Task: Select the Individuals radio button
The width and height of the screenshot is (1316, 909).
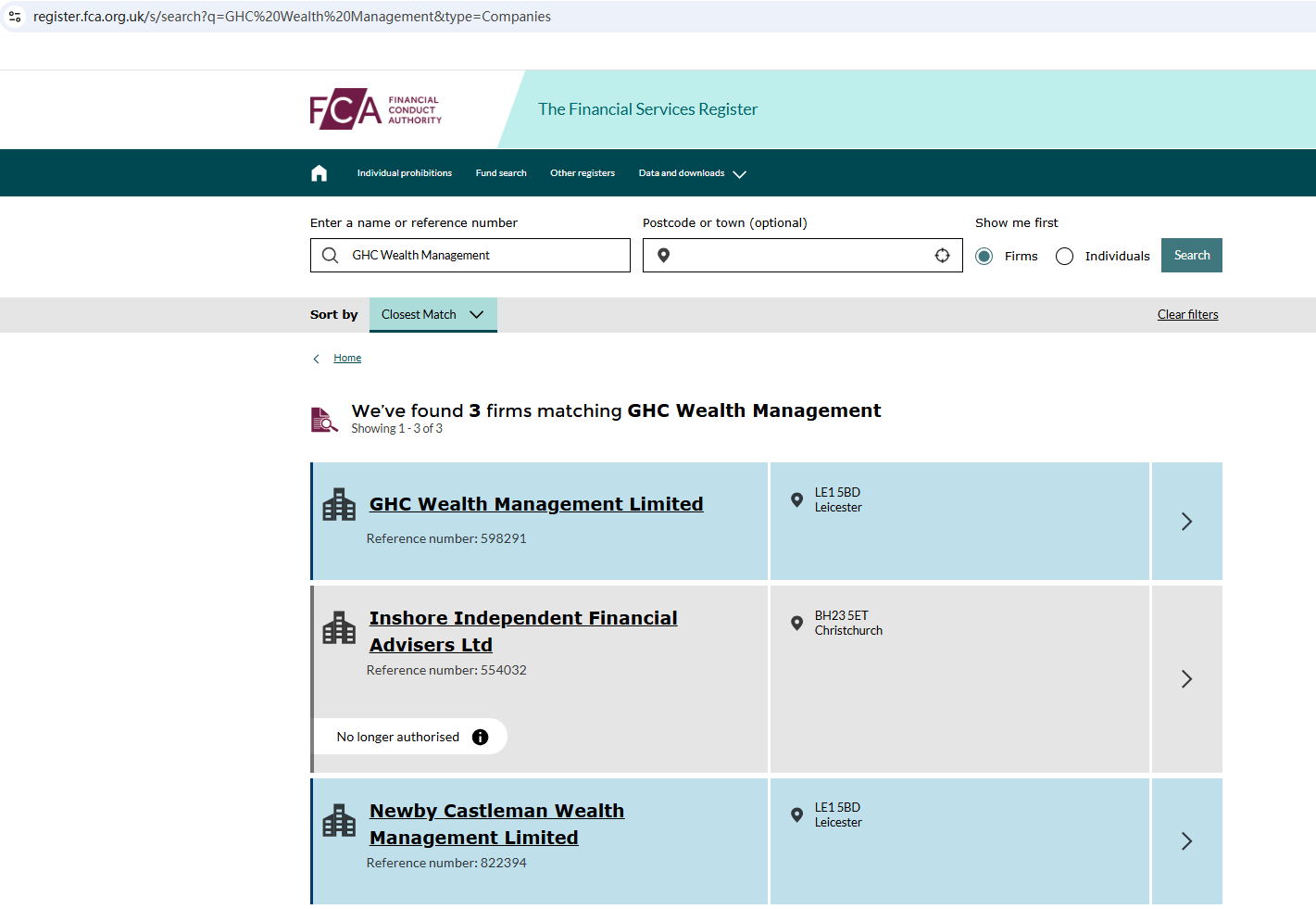Action: tap(1065, 257)
